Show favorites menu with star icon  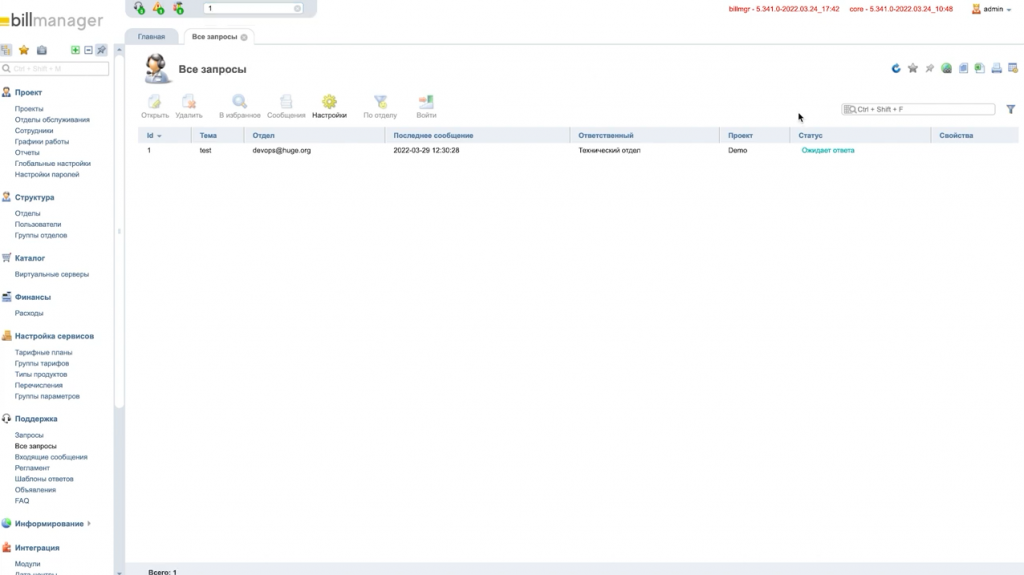[x=24, y=50]
